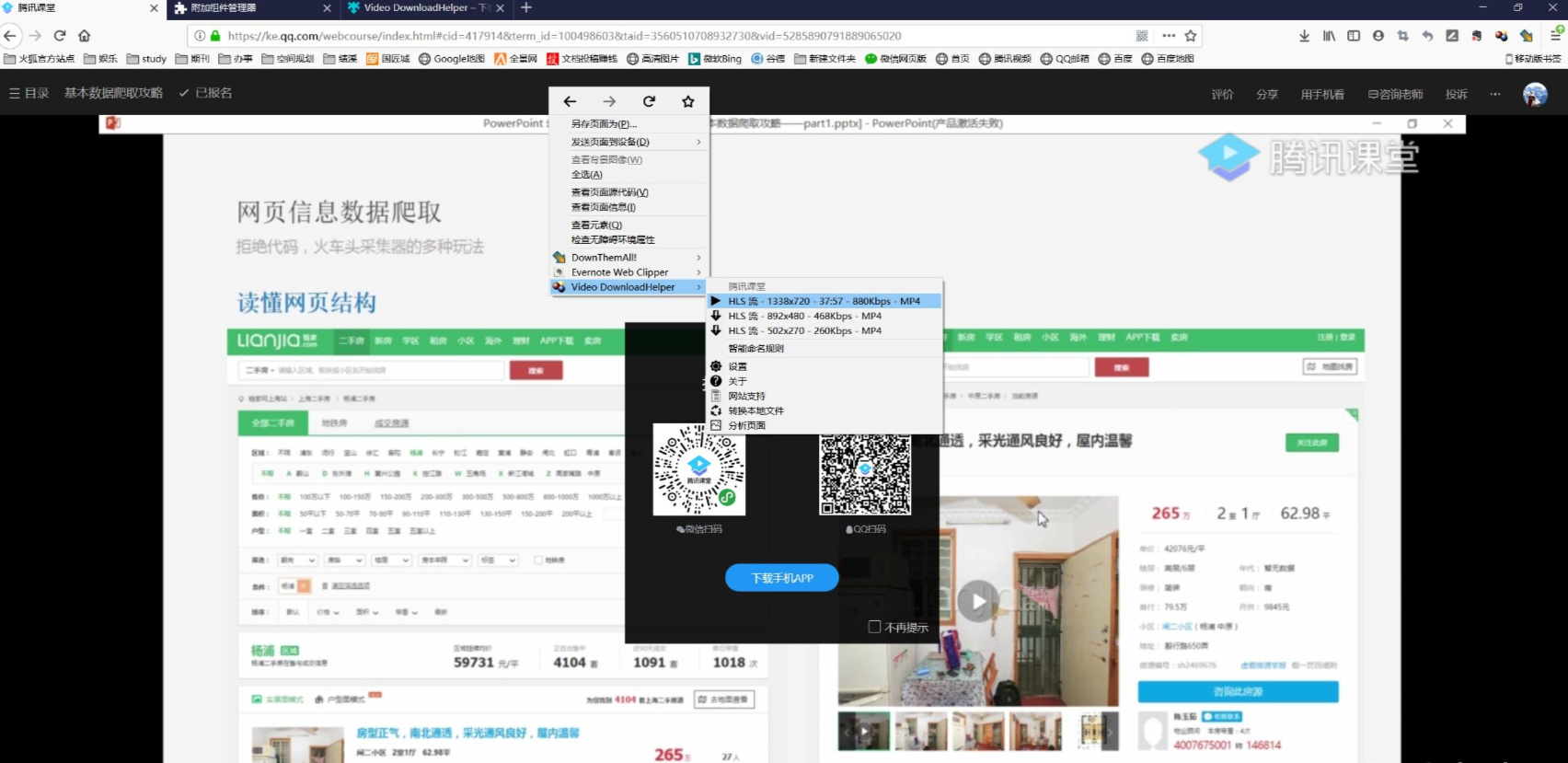Click forward arrow in the context menu

609,101
